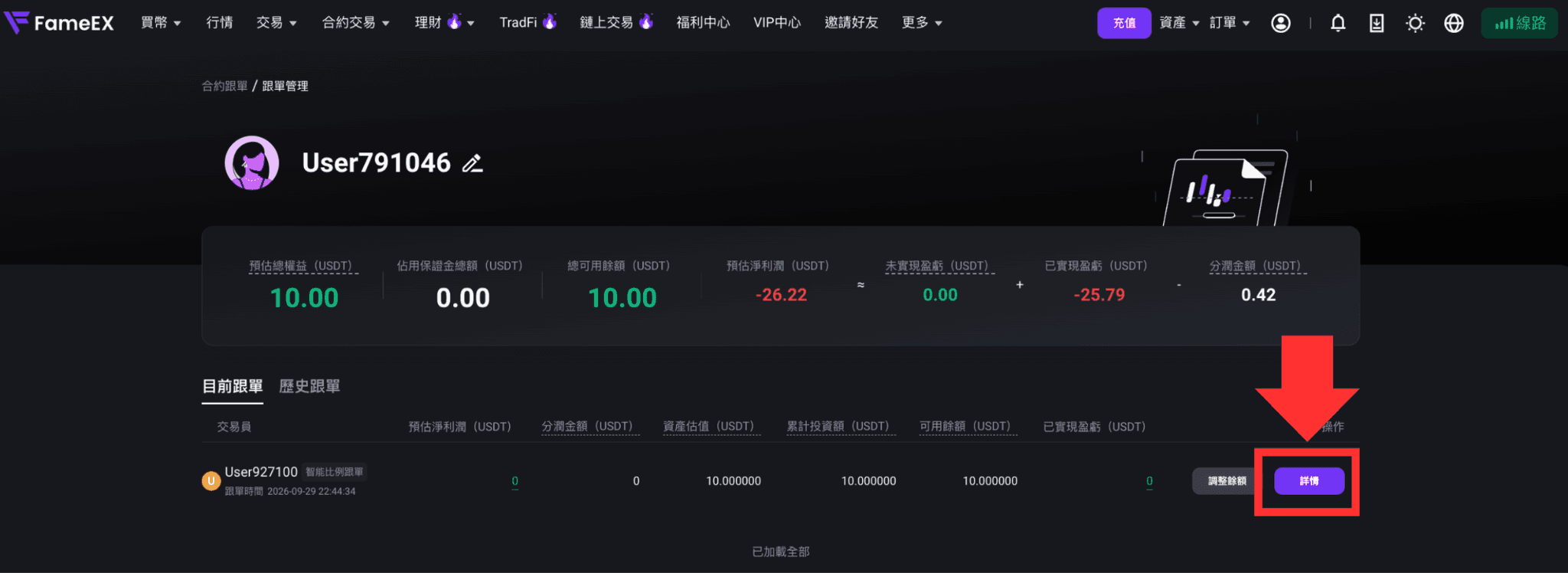Click 合約跟單 breadcrumb link
Image resolution: width=1568 pixels, height=573 pixels.
point(224,86)
